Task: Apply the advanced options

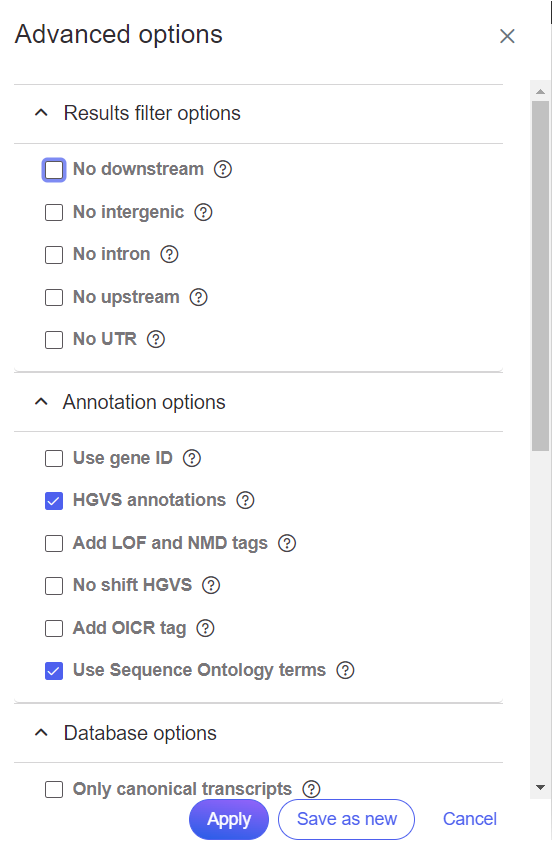Action: [x=229, y=819]
